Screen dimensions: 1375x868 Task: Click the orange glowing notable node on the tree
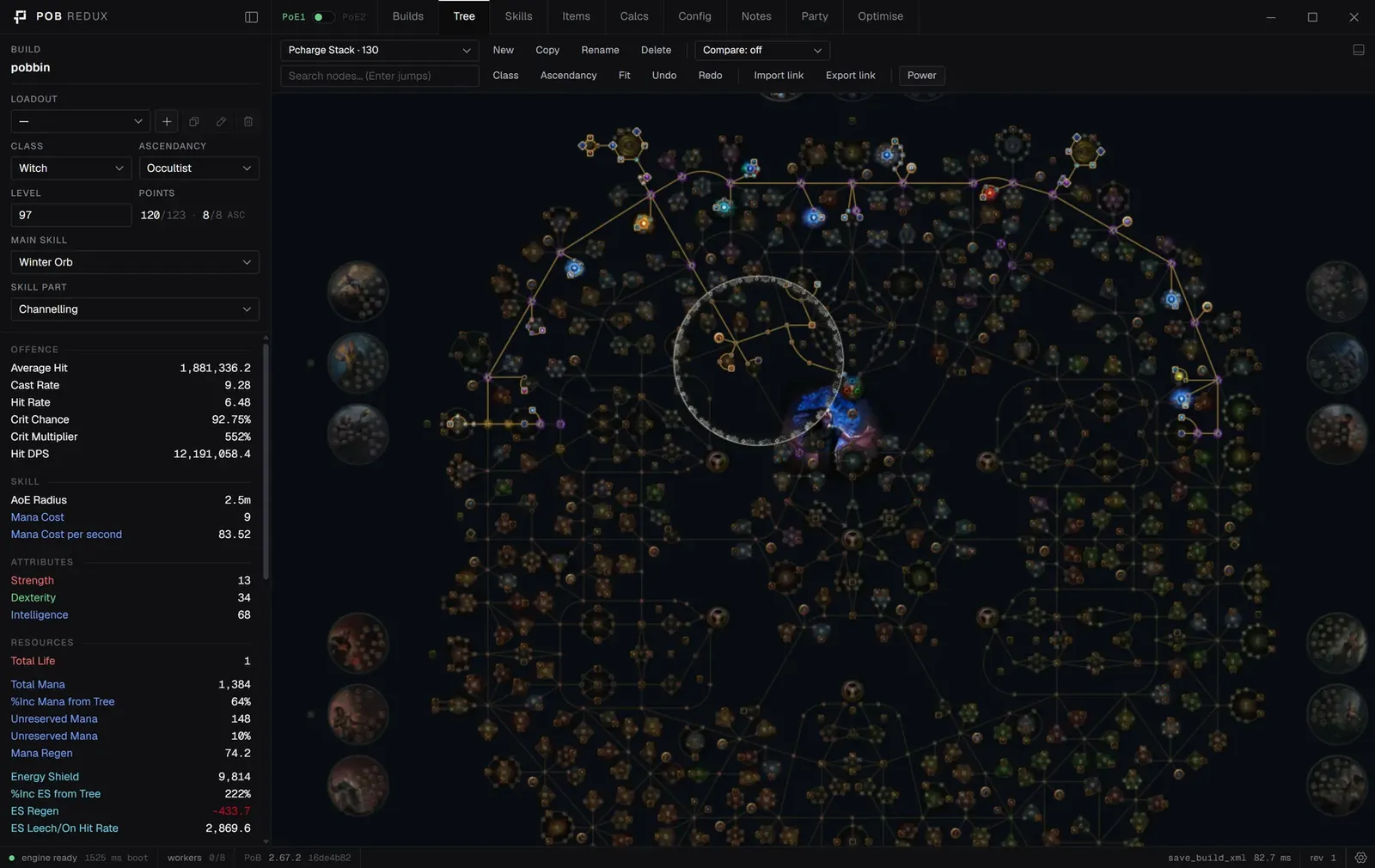pos(643,223)
